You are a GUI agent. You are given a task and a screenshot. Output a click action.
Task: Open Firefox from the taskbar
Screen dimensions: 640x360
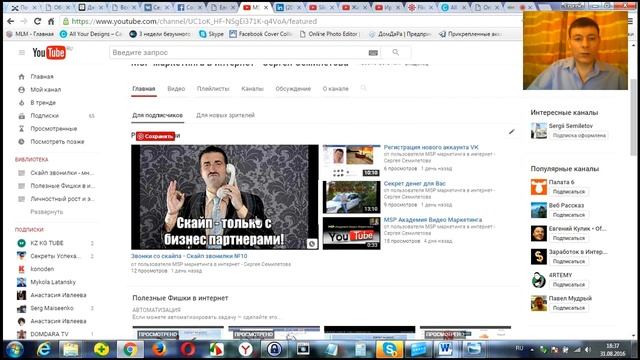click(x=159, y=350)
